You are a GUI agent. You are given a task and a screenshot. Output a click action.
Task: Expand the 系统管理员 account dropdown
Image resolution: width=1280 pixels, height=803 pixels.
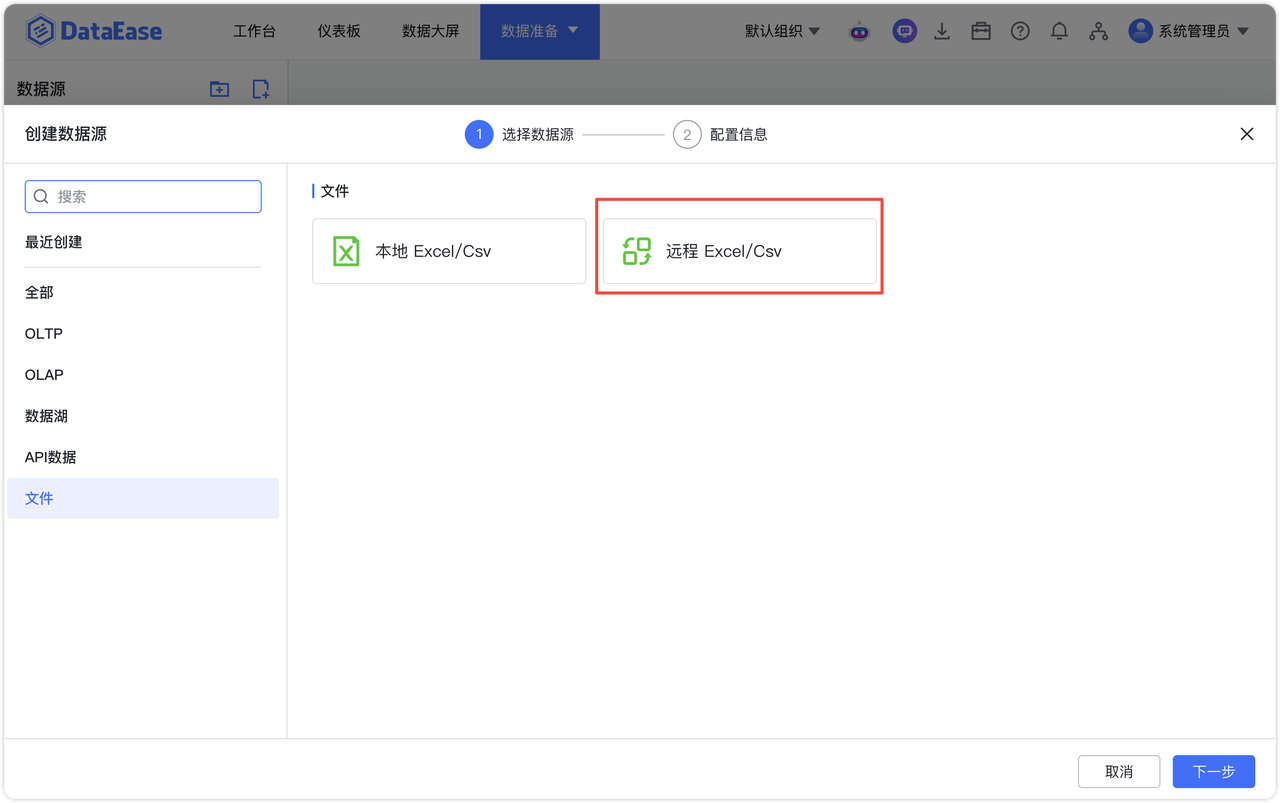[x=1203, y=31]
